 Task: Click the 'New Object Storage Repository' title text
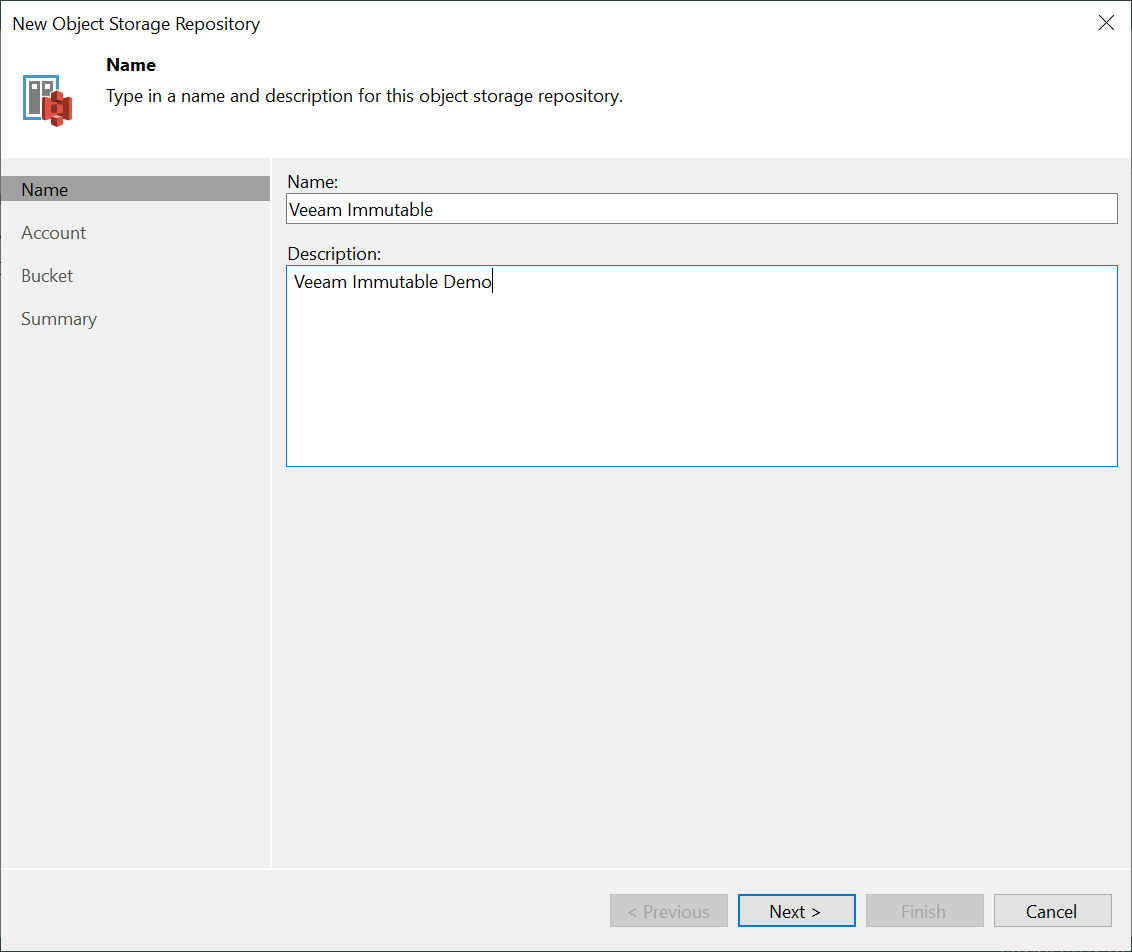(x=136, y=24)
